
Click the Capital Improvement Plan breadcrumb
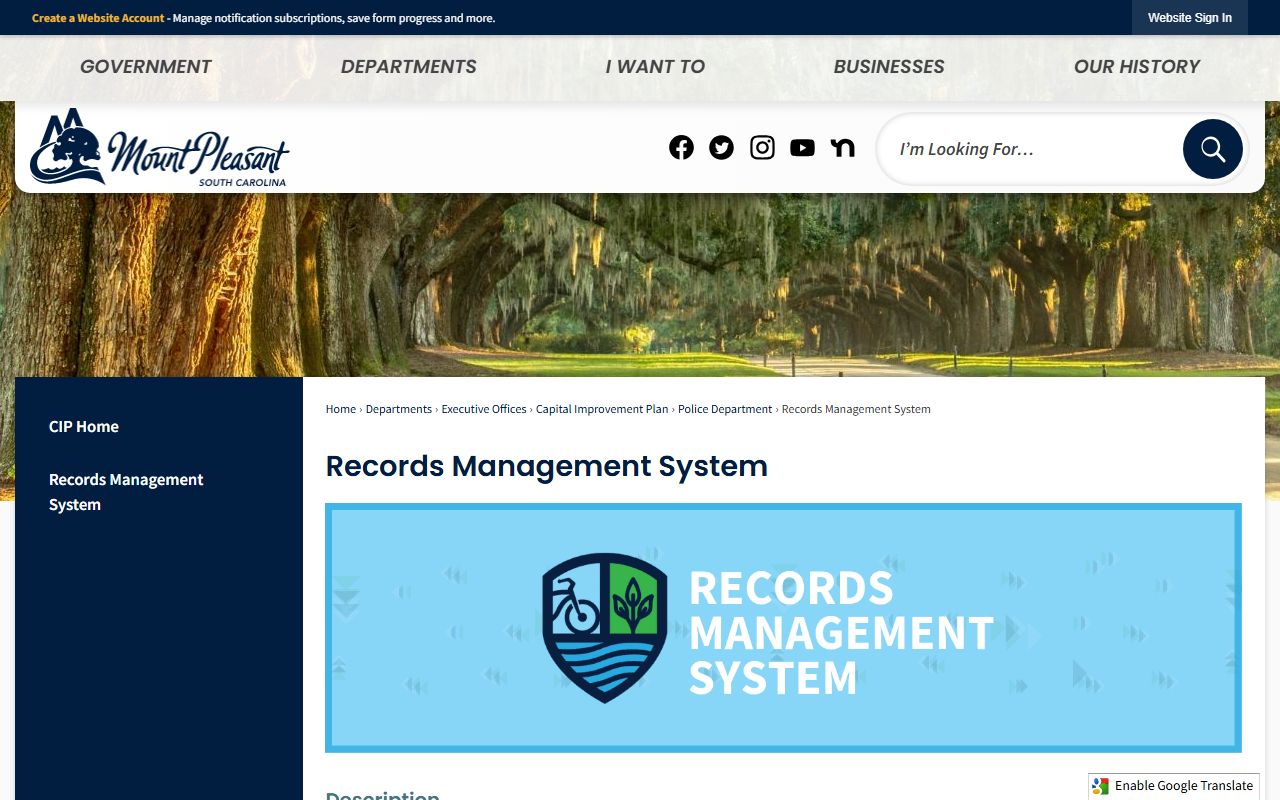coord(602,409)
